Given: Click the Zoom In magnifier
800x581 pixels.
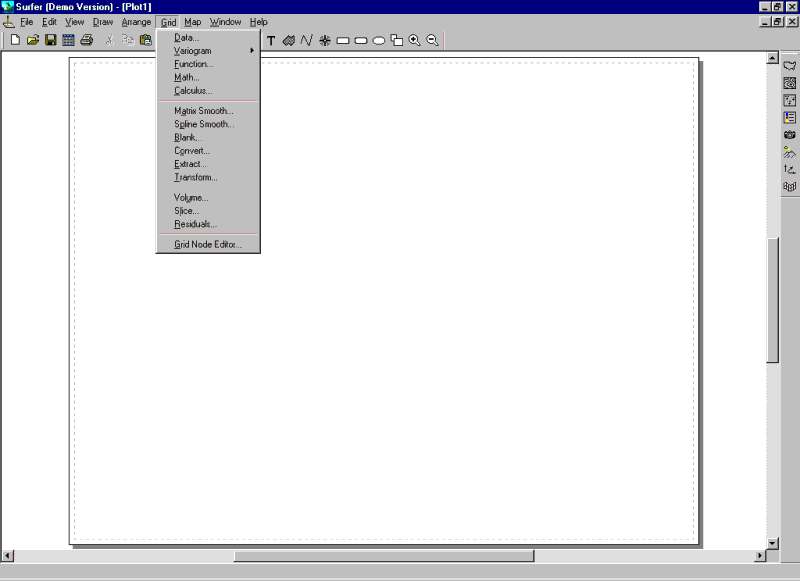Looking at the screenshot, I should click(414, 40).
